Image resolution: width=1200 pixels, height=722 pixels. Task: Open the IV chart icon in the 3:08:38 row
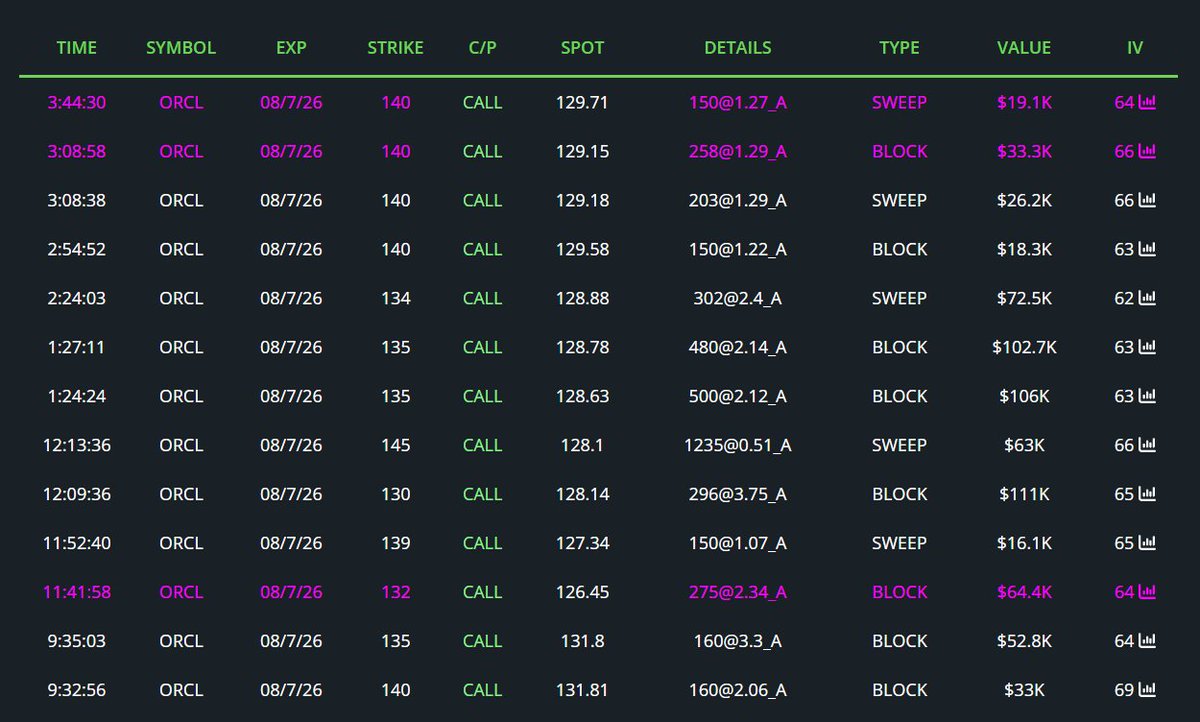click(1147, 200)
